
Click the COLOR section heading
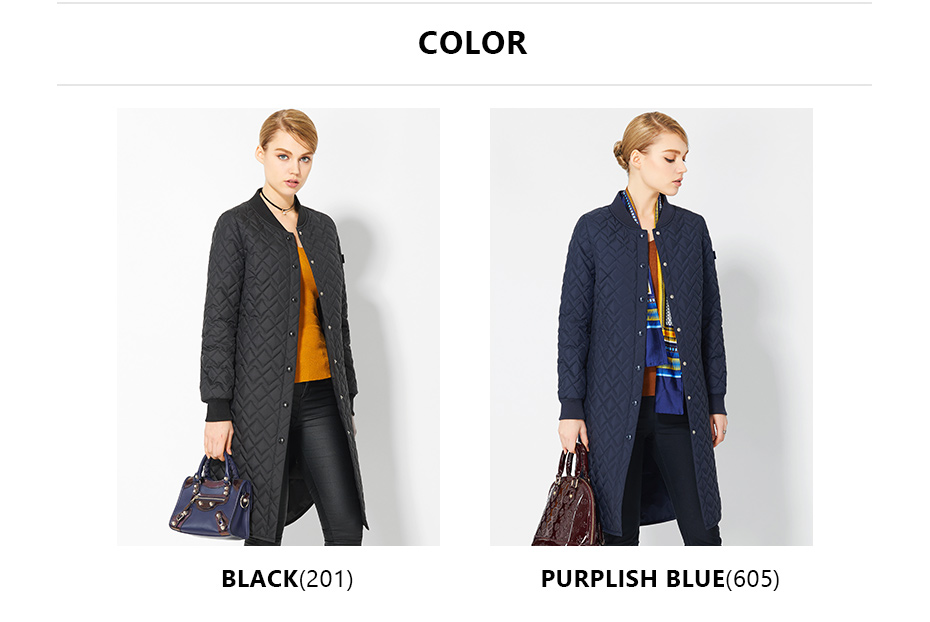click(x=472, y=43)
